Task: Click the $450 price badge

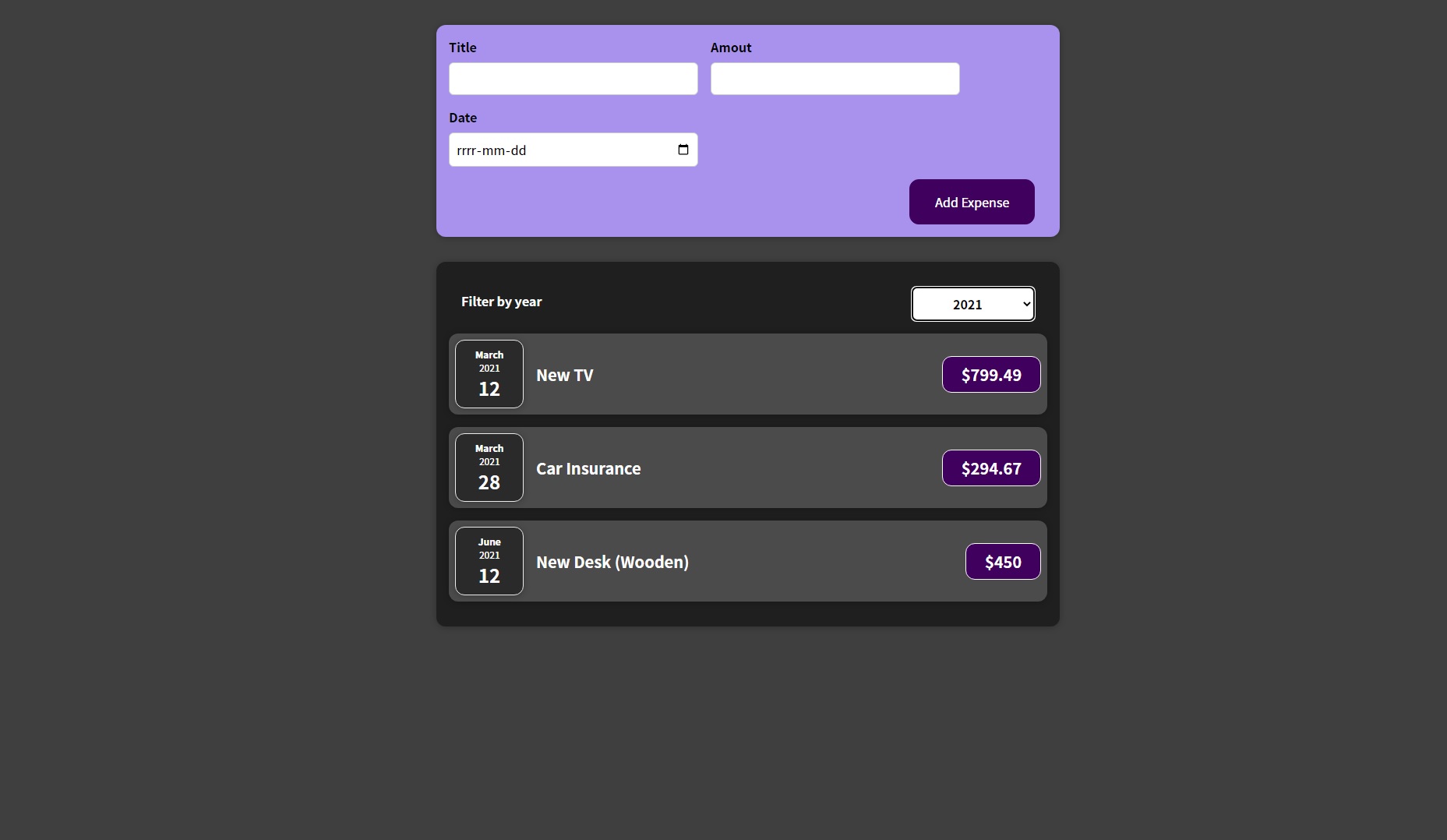Action: click(1002, 562)
